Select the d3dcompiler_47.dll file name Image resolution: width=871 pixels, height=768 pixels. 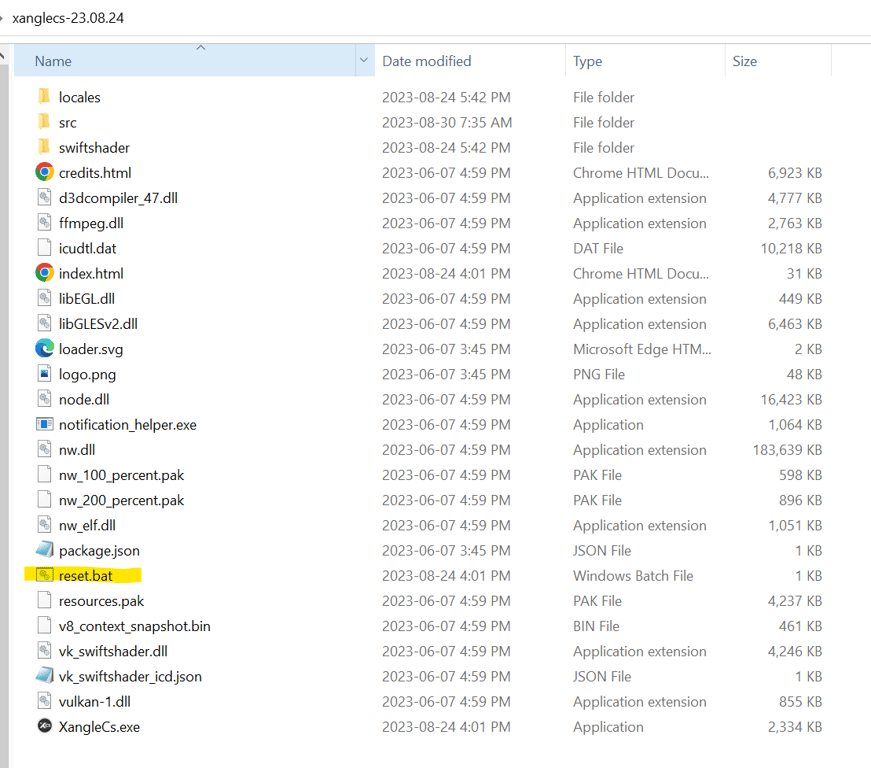tap(118, 198)
